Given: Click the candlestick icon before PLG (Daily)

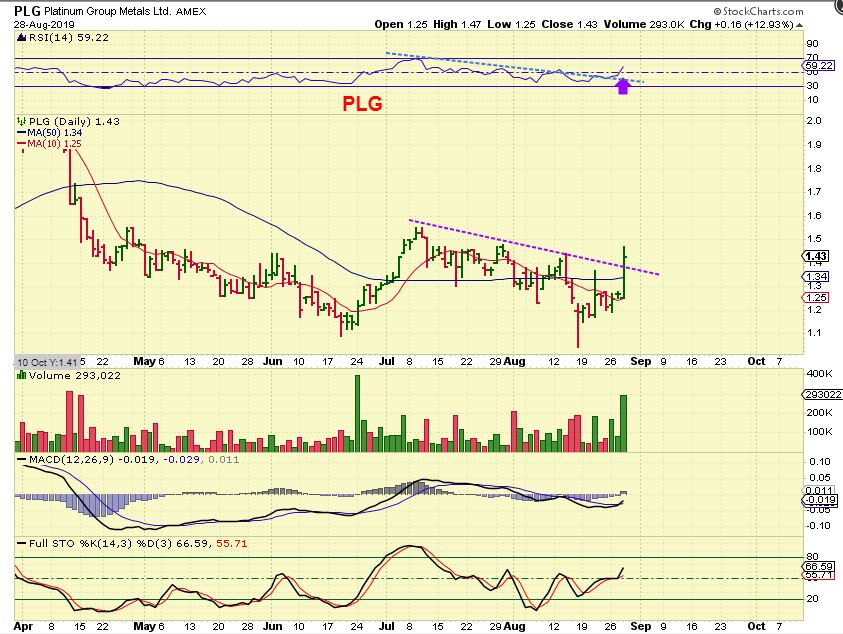Looking at the screenshot, I should point(22,122).
